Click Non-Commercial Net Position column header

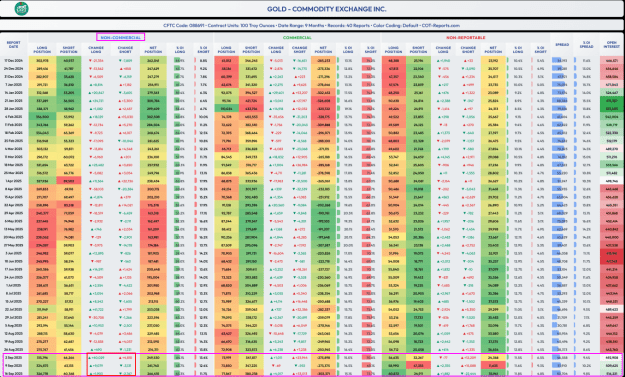(153, 49)
